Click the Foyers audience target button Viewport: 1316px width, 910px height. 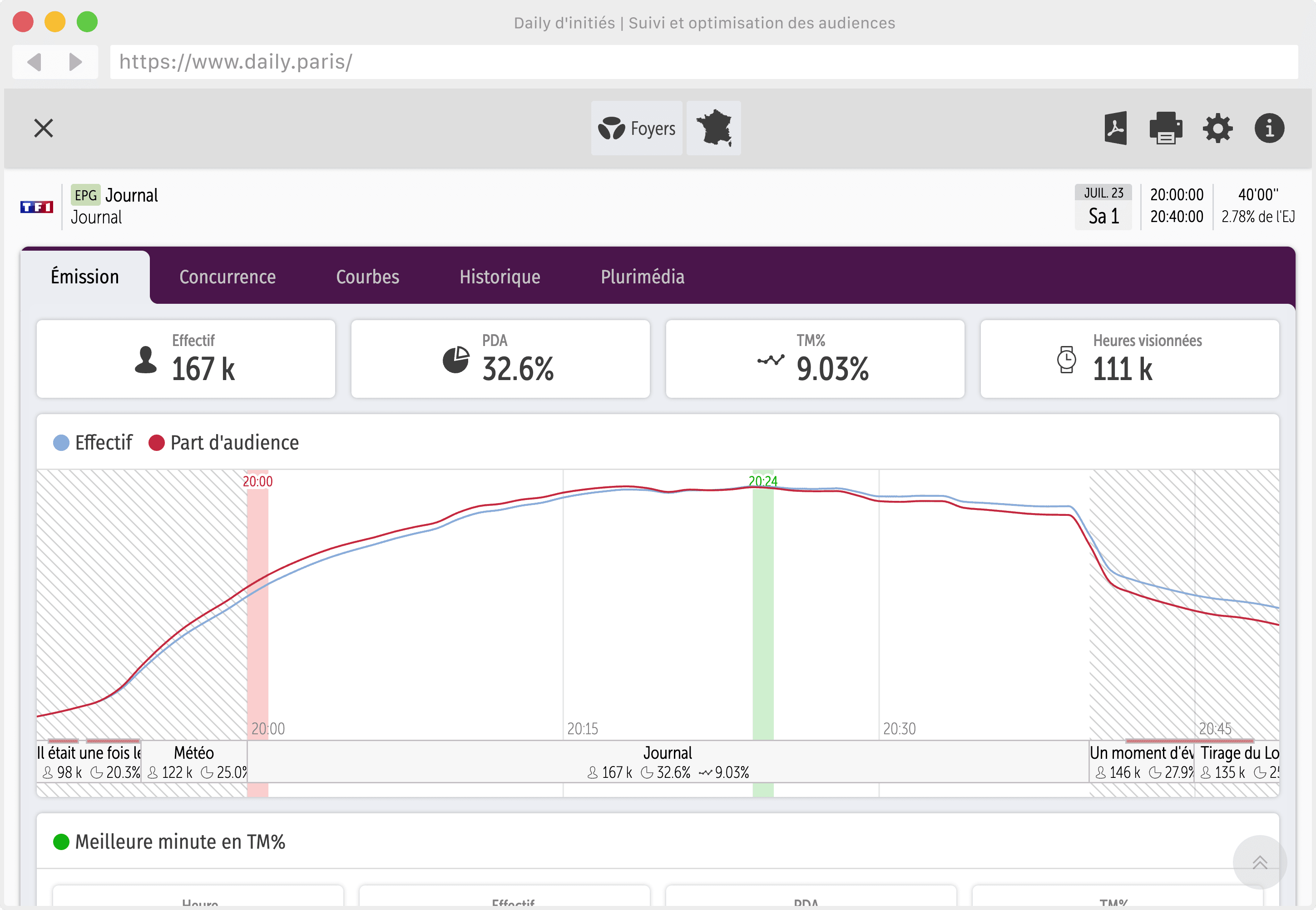point(636,129)
